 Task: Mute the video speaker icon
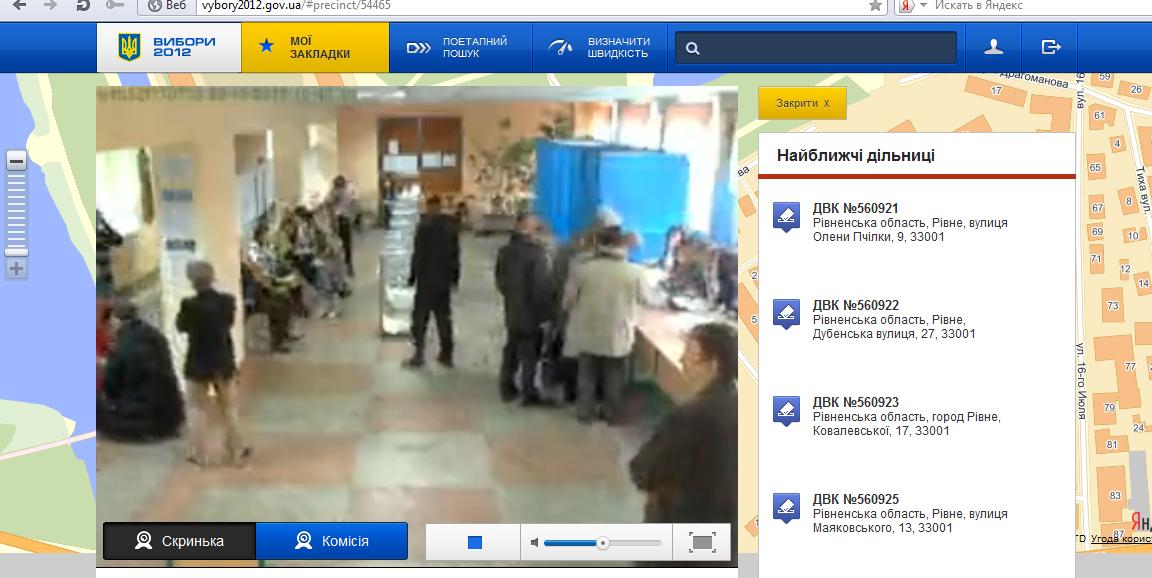coord(535,542)
